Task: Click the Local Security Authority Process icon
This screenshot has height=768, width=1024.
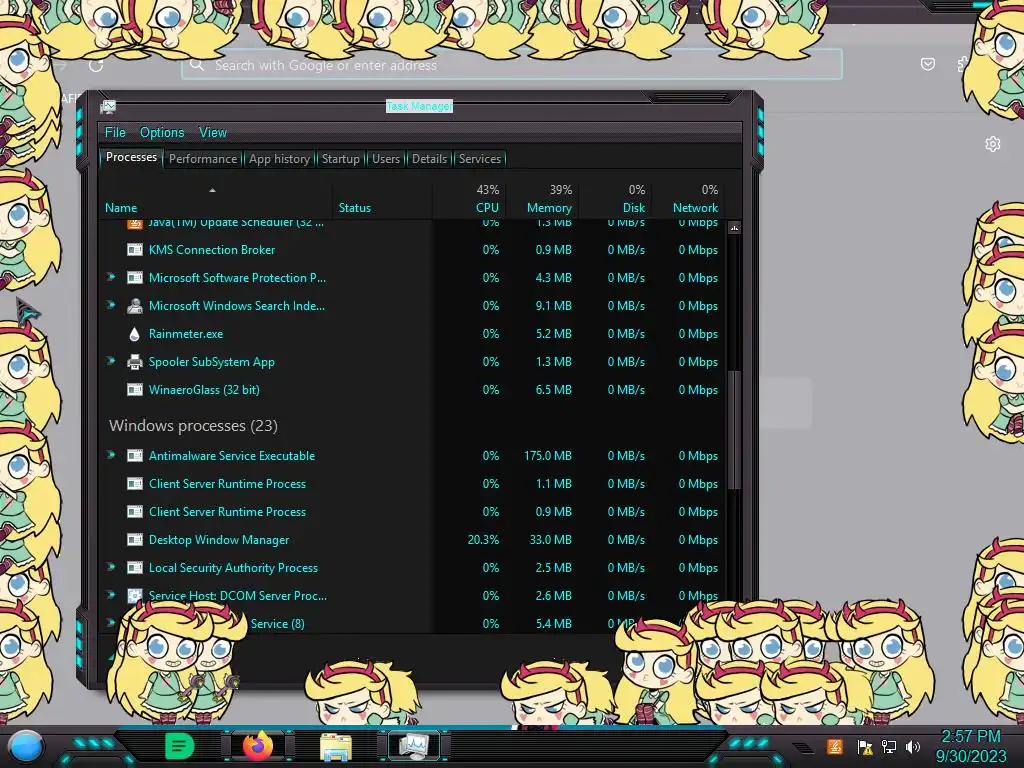Action: click(x=135, y=568)
